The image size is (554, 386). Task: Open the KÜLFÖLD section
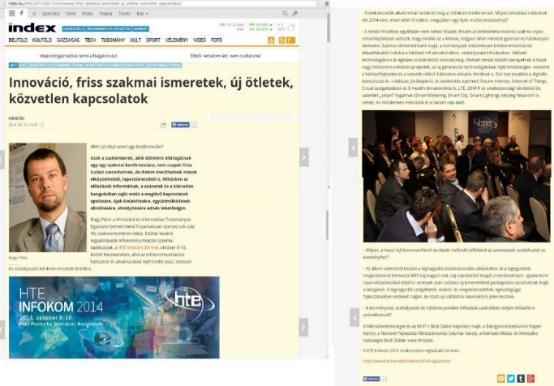(42, 40)
